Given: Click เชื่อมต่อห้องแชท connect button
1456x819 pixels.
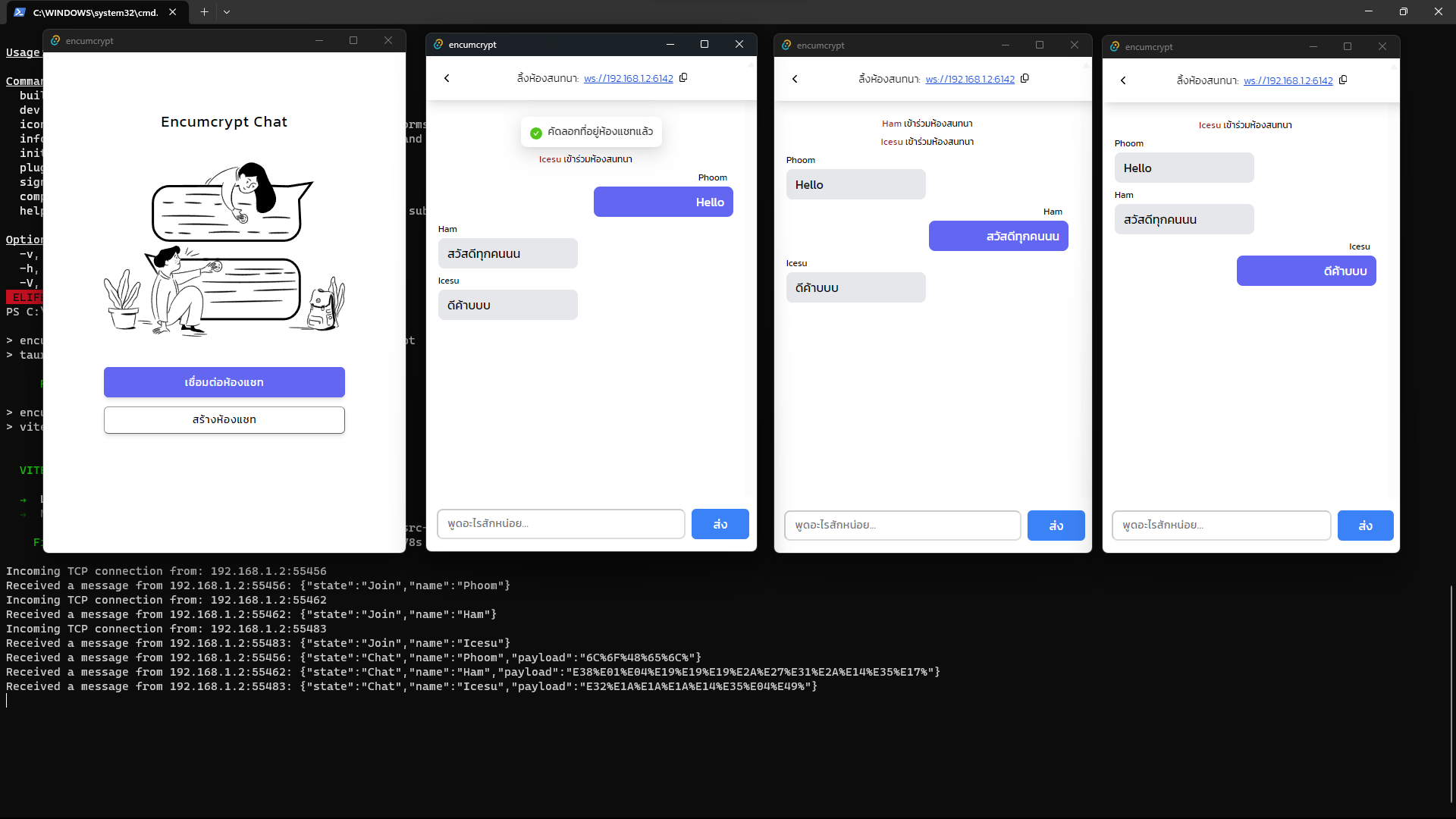Looking at the screenshot, I should 224,382.
